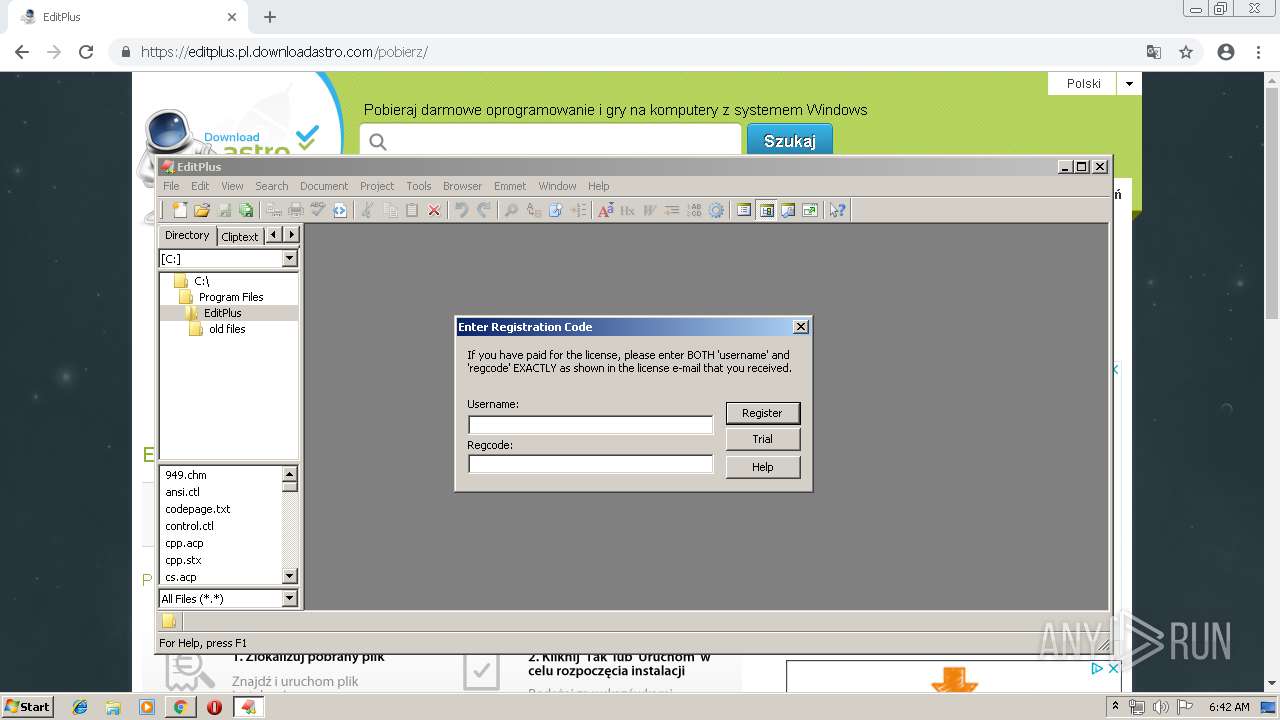Switch to the Cliptext tab
1280x720 pixels.
click(240, 237)
